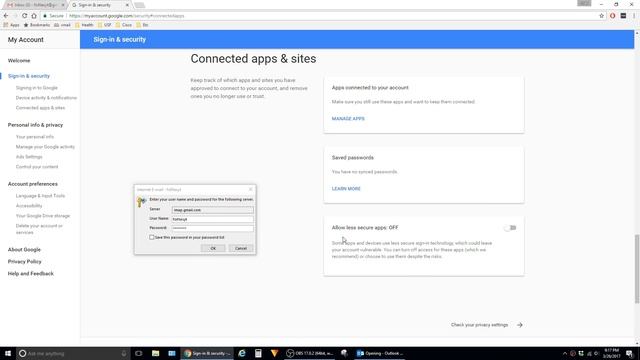The height and width of the screenshot is (360, 640).
Task: Open the Calculator taskbar icon
Action: point(258,353)
